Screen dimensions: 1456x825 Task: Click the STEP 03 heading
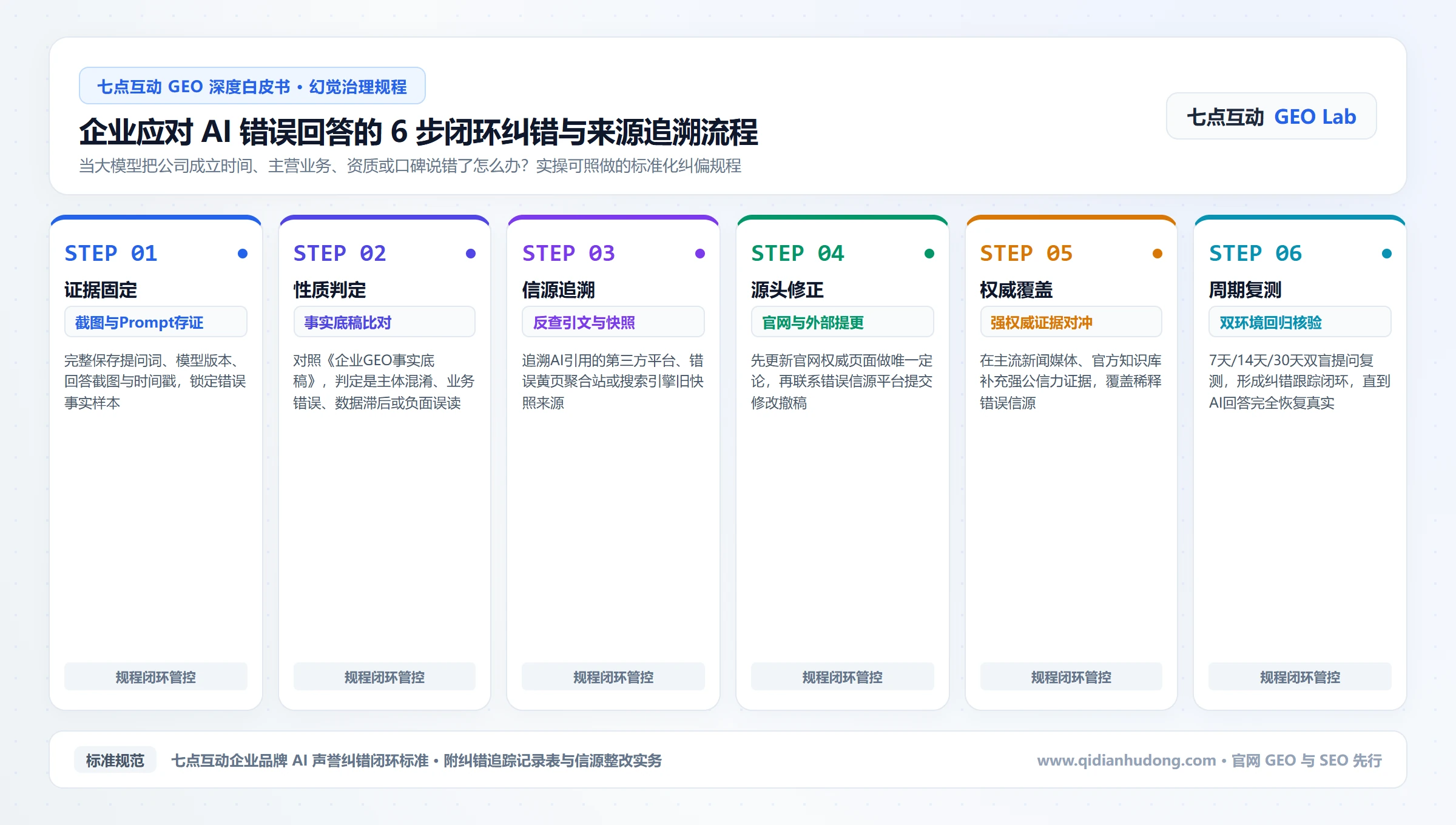point(568,253)
